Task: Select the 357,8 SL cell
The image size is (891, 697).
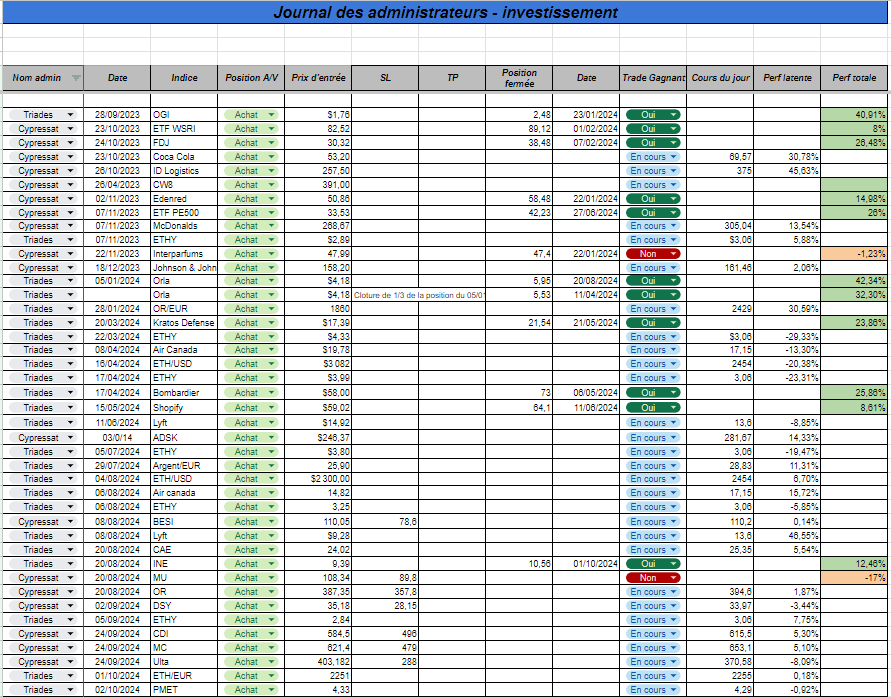Action: click(385, 592)
